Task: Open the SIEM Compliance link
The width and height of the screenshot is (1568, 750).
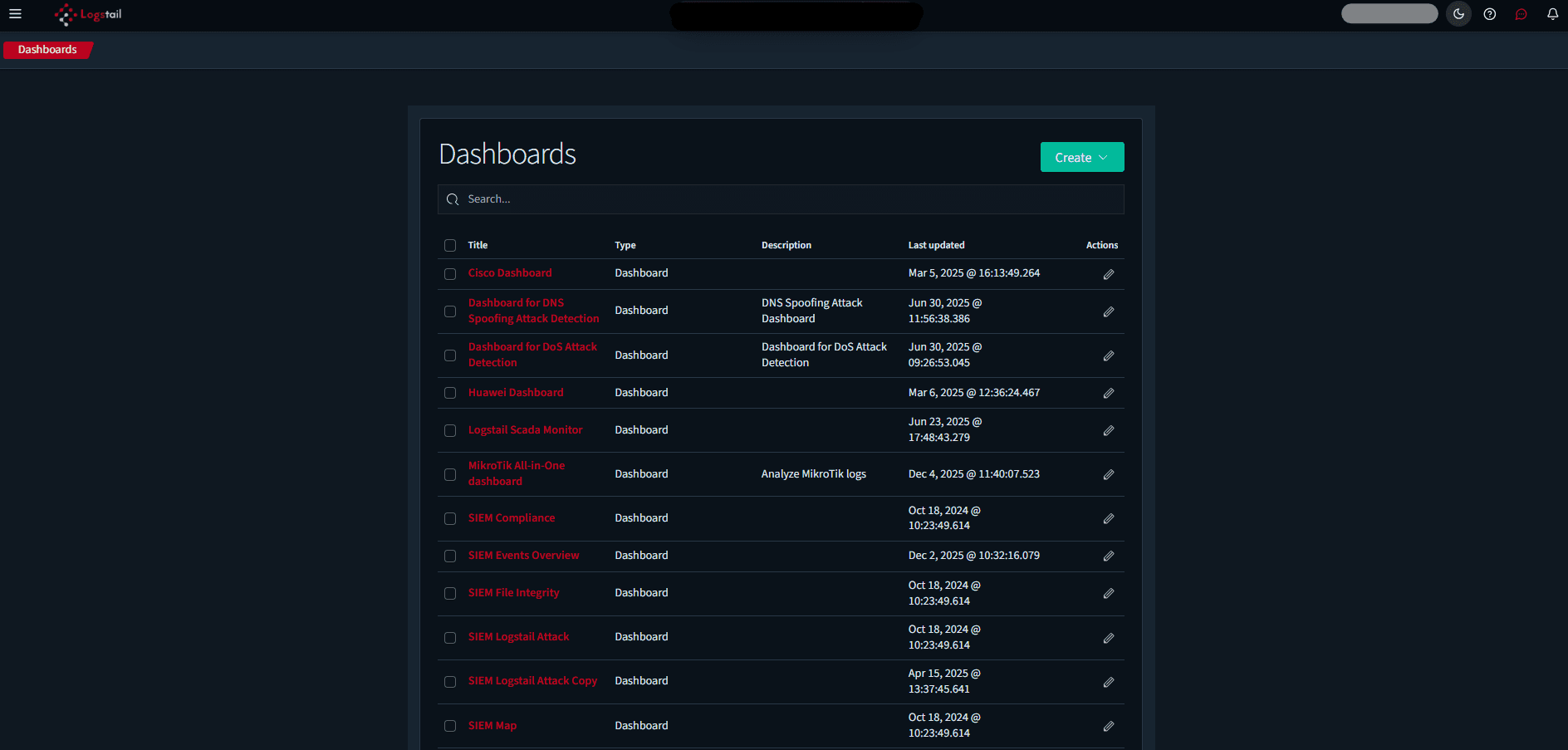Action: [x=512, y=518]
